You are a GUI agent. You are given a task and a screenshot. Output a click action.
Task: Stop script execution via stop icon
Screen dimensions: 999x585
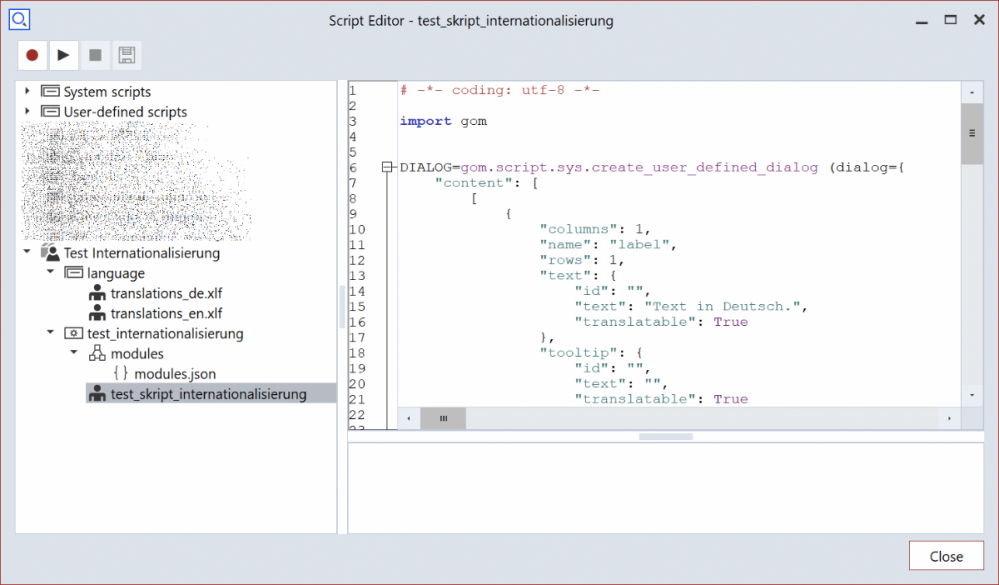tap(95, 55)
